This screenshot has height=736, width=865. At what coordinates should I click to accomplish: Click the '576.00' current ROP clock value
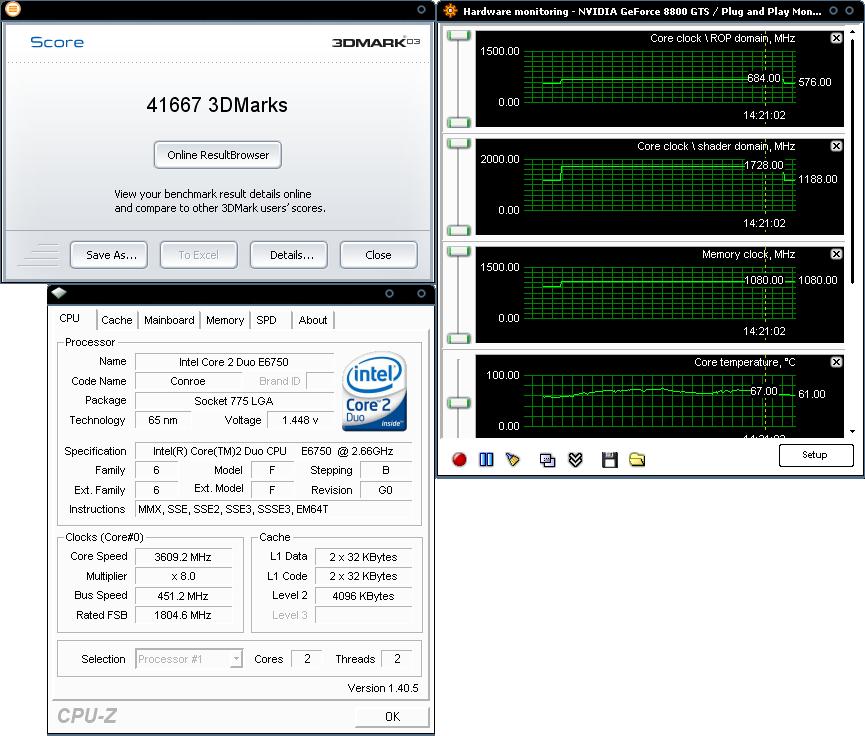pos(814,82)
